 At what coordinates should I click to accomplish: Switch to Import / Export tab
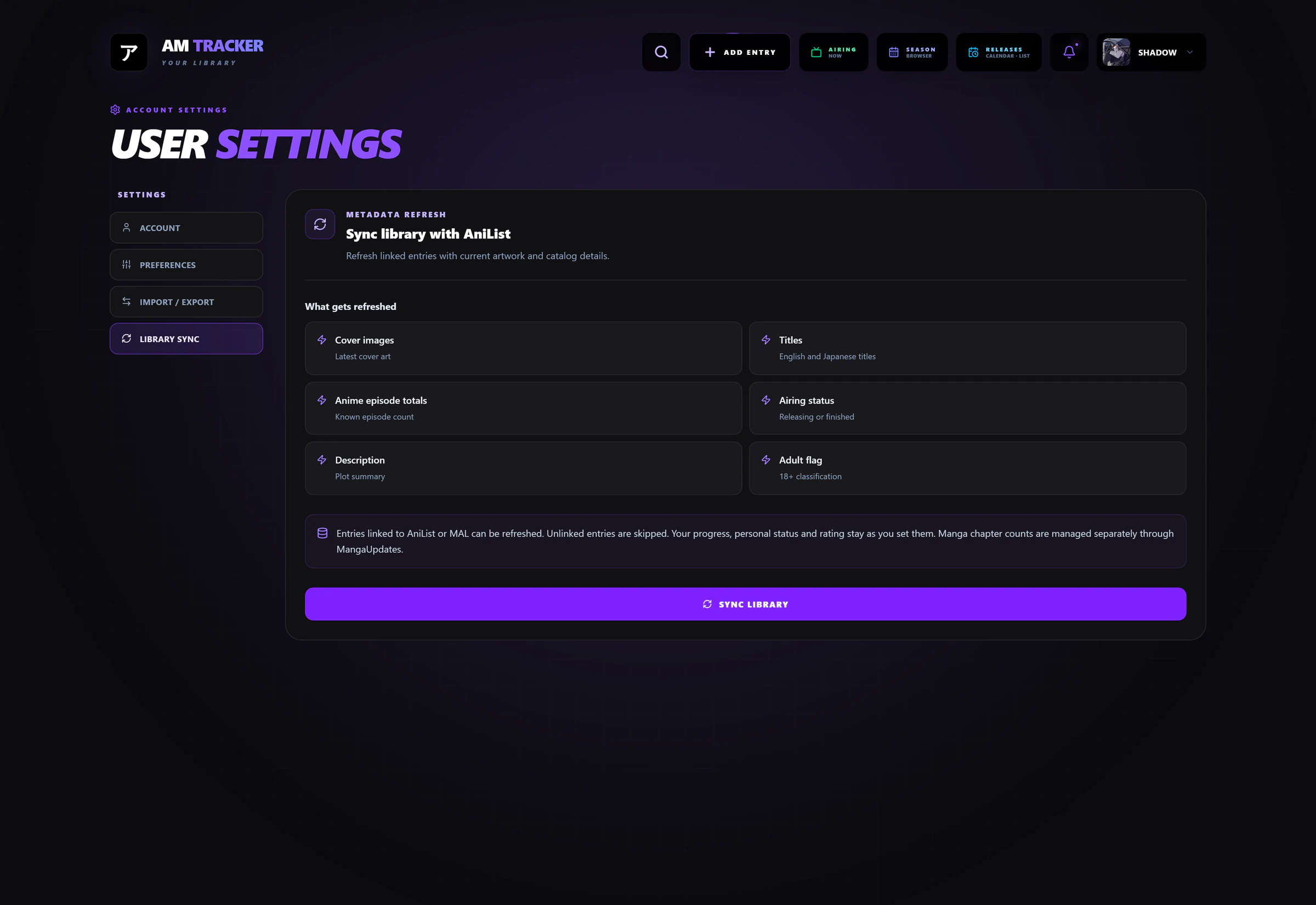point(186,302)
